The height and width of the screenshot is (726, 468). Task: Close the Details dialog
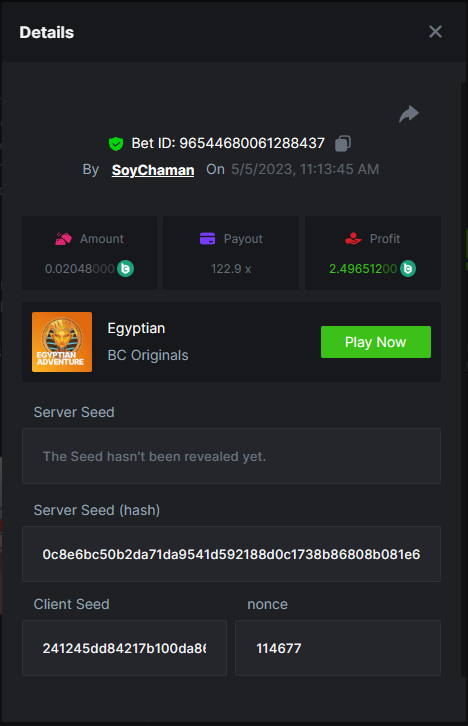[x=435, y=32]
